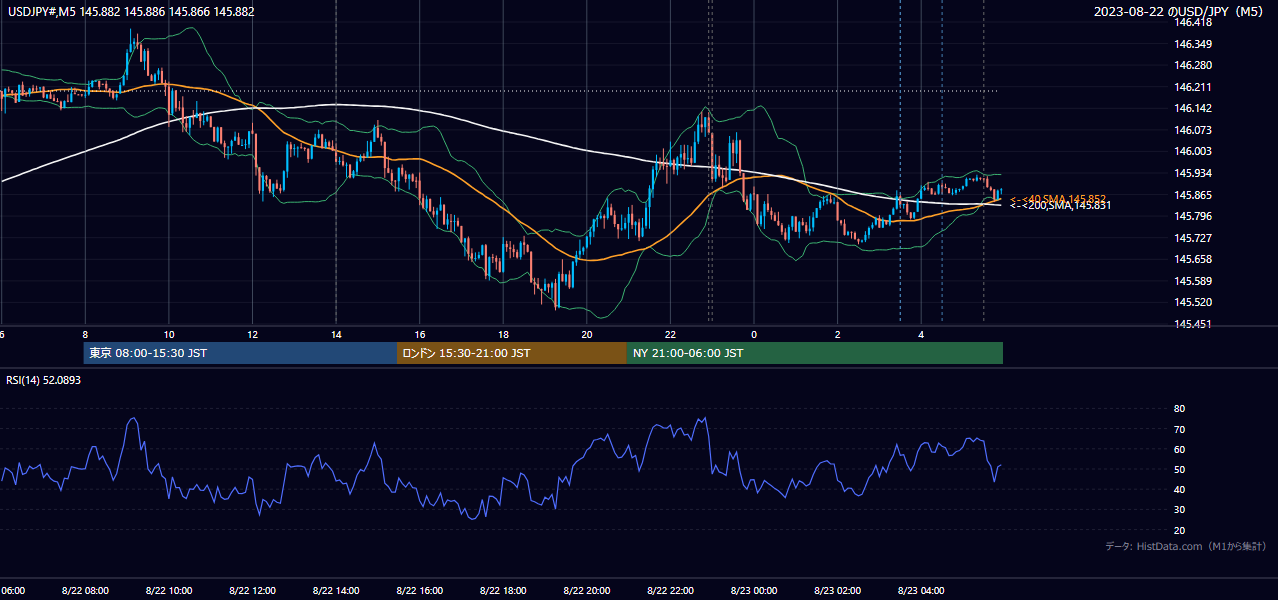Click the orange 40 SMA value label
Image resolution: width=1278 pixels, height=600 pixels.
coord(1057,198)
